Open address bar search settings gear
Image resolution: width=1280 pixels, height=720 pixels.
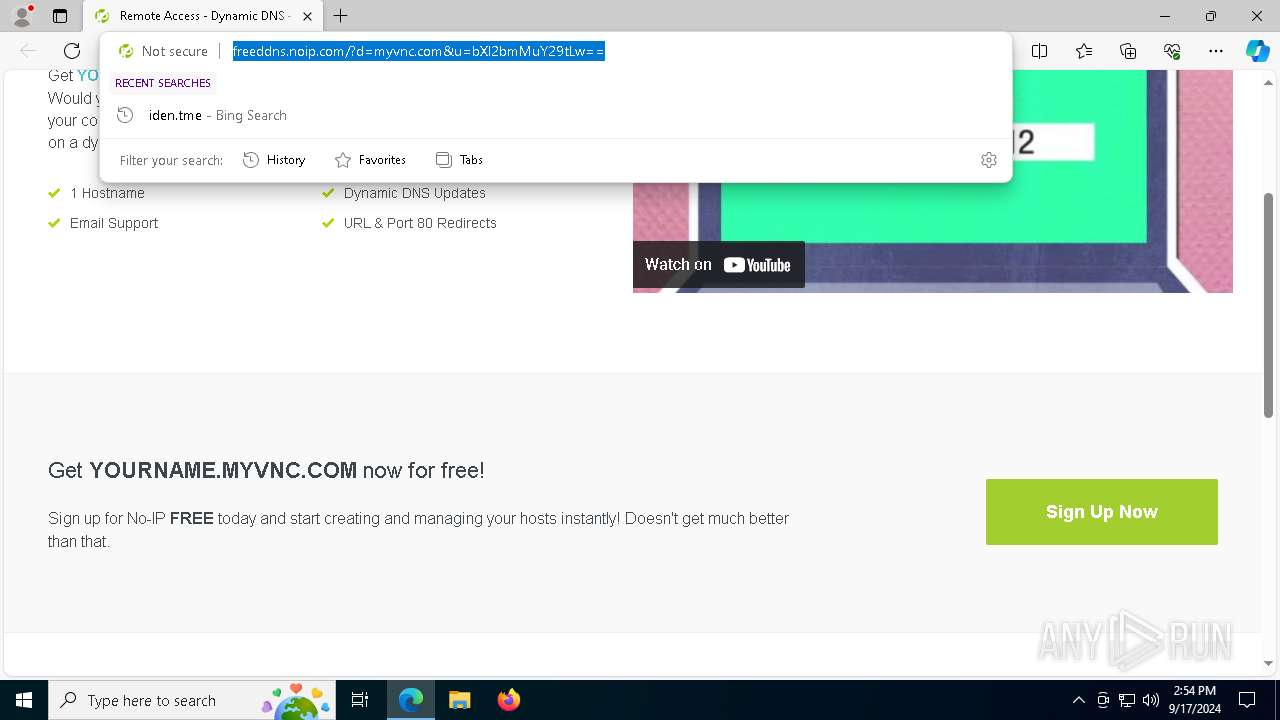pos(989,160)
